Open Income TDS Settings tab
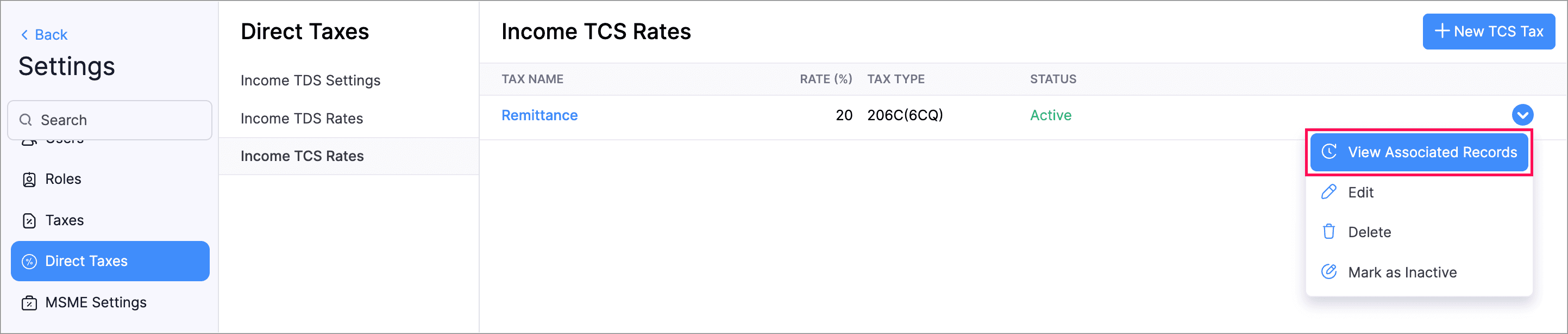Image resolution: width=1568 pixels, height=334 pixels. pyautogui.click(x=310, y=81)
